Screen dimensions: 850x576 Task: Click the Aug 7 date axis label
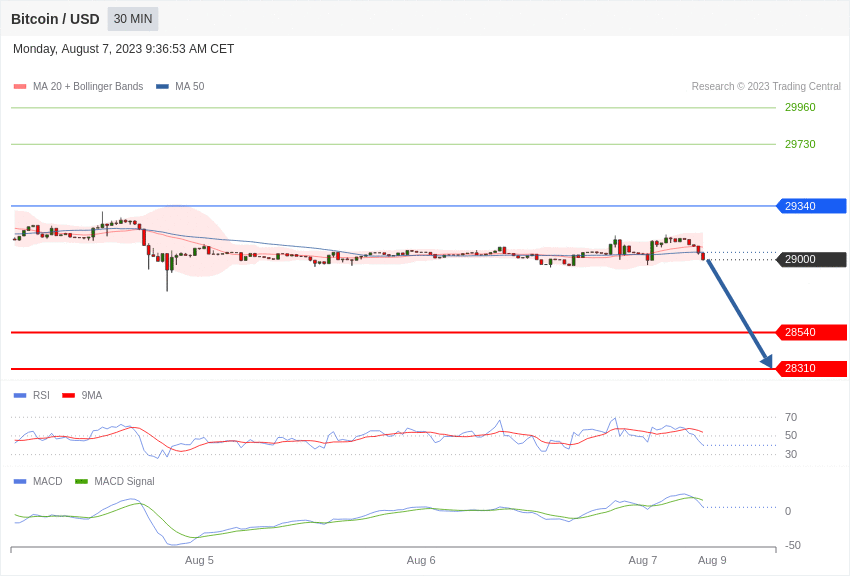pos(643,560)
